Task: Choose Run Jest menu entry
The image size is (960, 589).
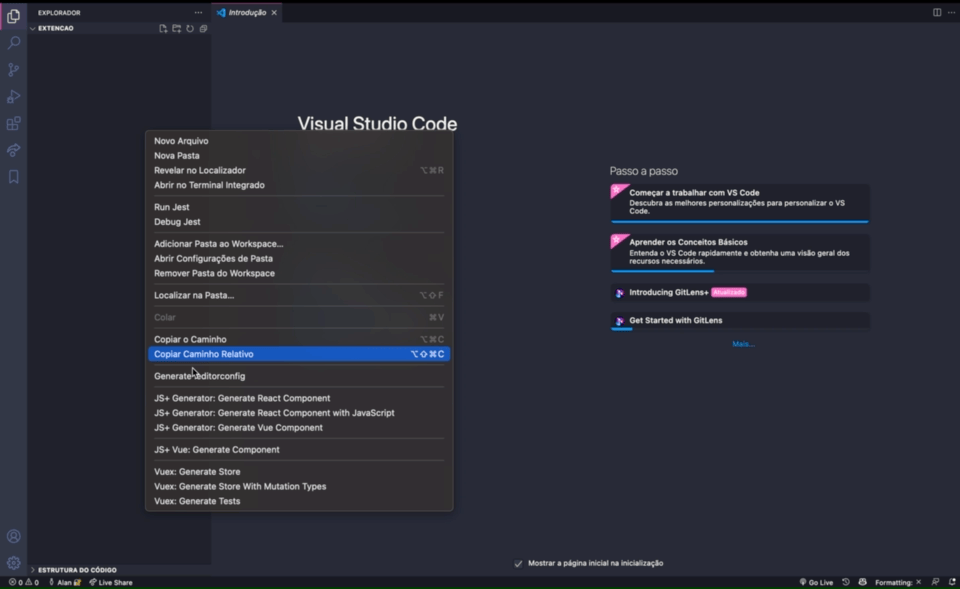Action: (x=299, y=207)
